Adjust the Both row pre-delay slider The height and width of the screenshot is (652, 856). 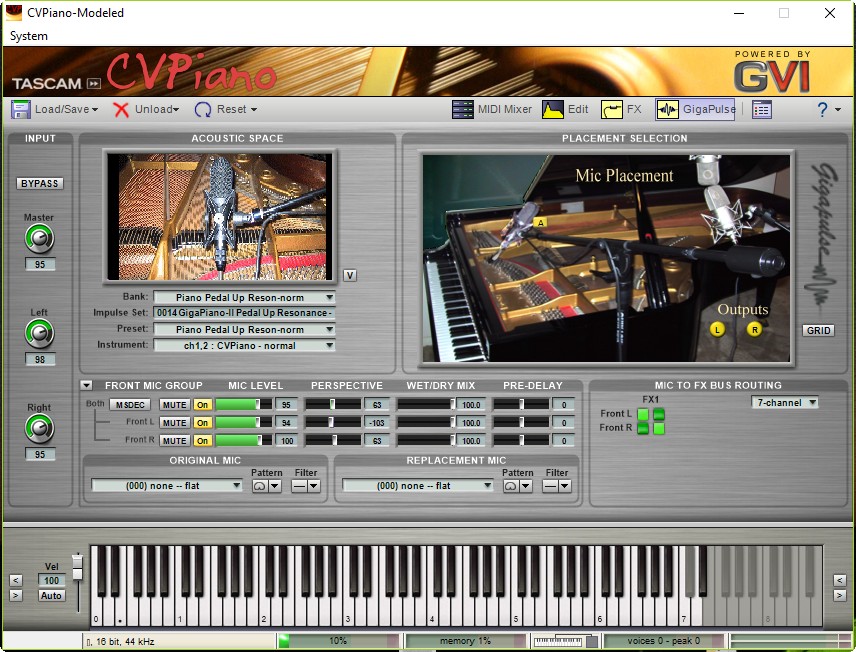pyautogui.click(x=521, y=405)
